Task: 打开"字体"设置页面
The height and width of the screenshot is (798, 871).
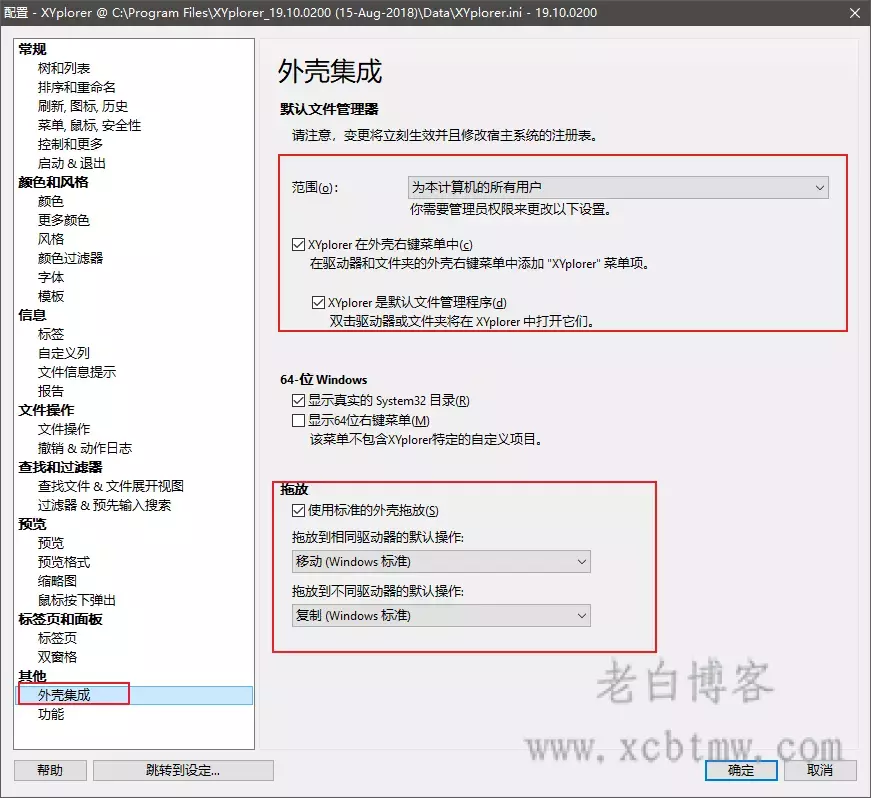Action: [50, 276]
